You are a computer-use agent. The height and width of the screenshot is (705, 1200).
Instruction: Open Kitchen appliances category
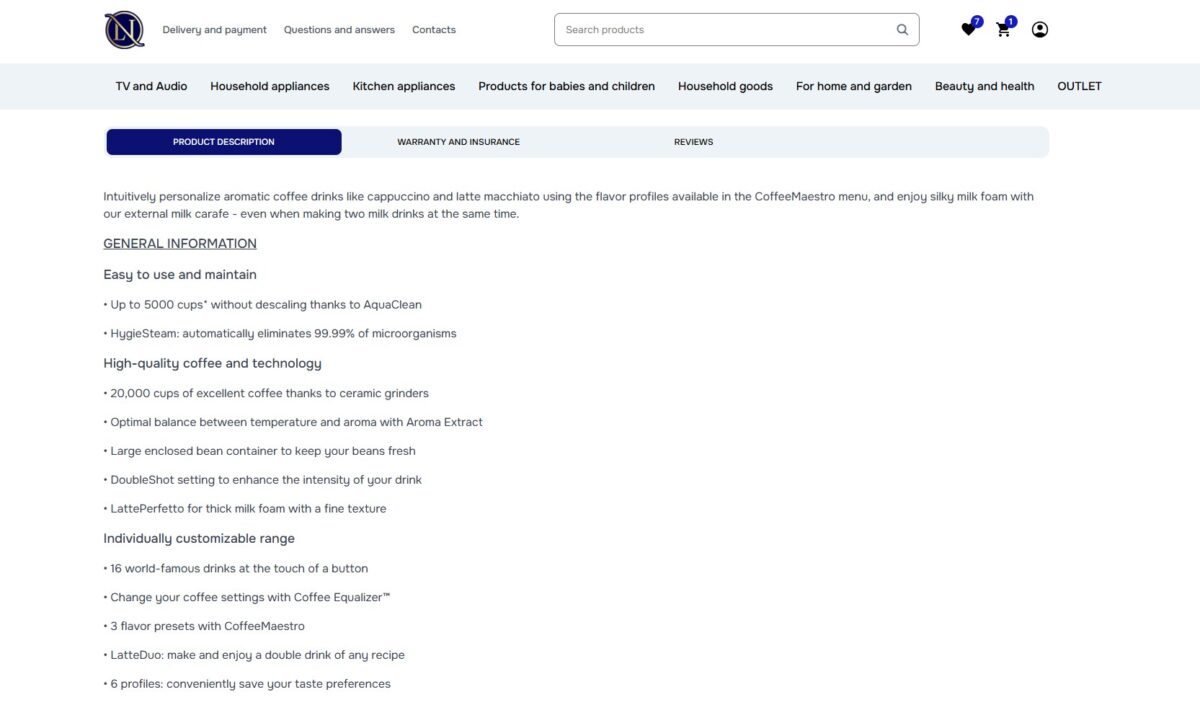[x=404, y=86]
